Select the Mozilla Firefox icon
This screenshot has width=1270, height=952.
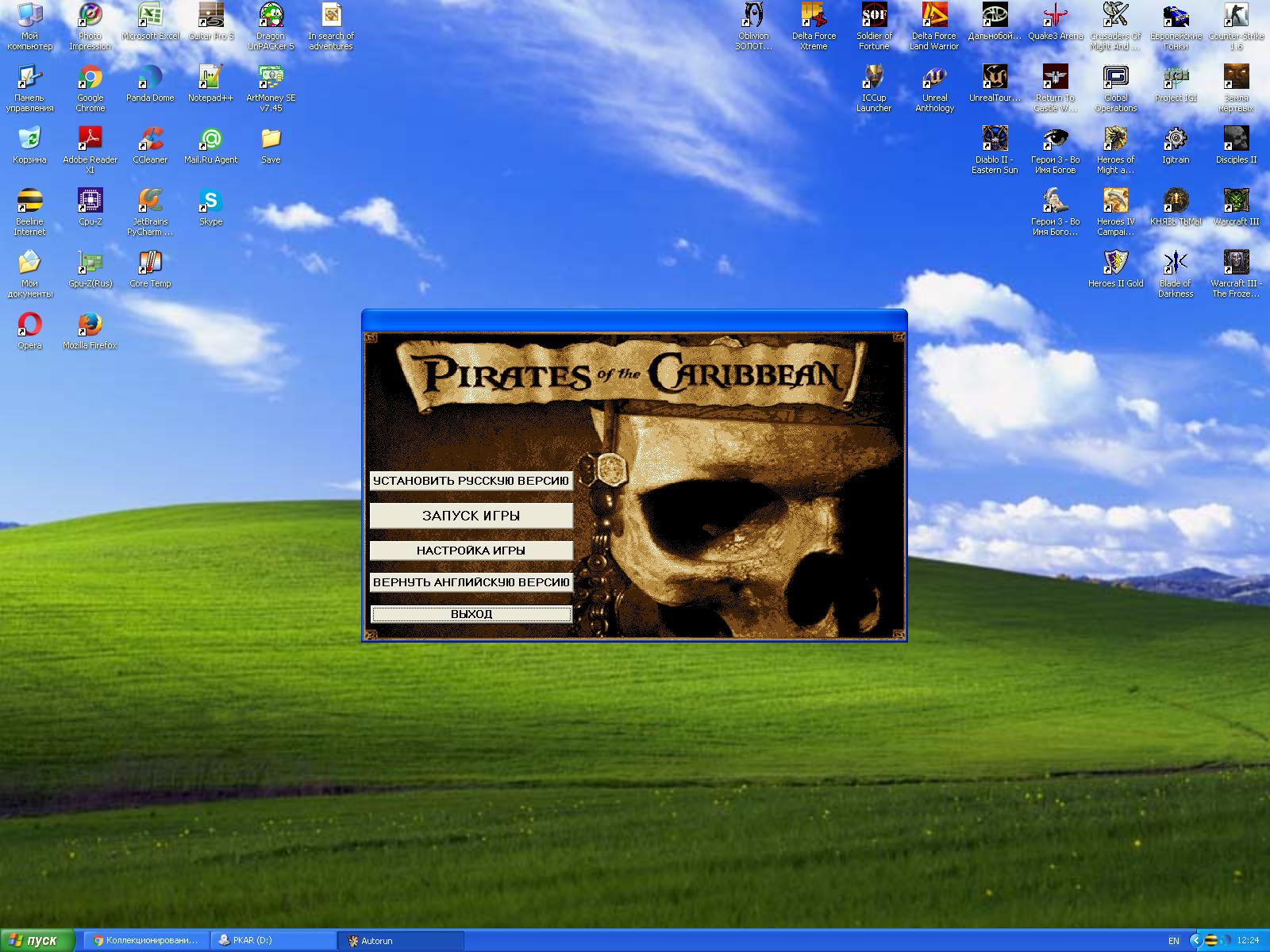pyautogui.click(x=90, y=332)
